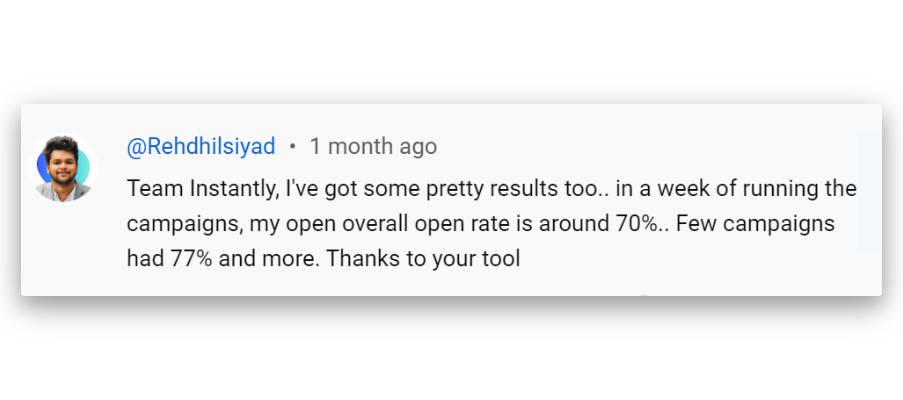Open the @Rehdhilsiyad profile link
The width and height of the screenshot is (903, 400).
coord(200,146)
